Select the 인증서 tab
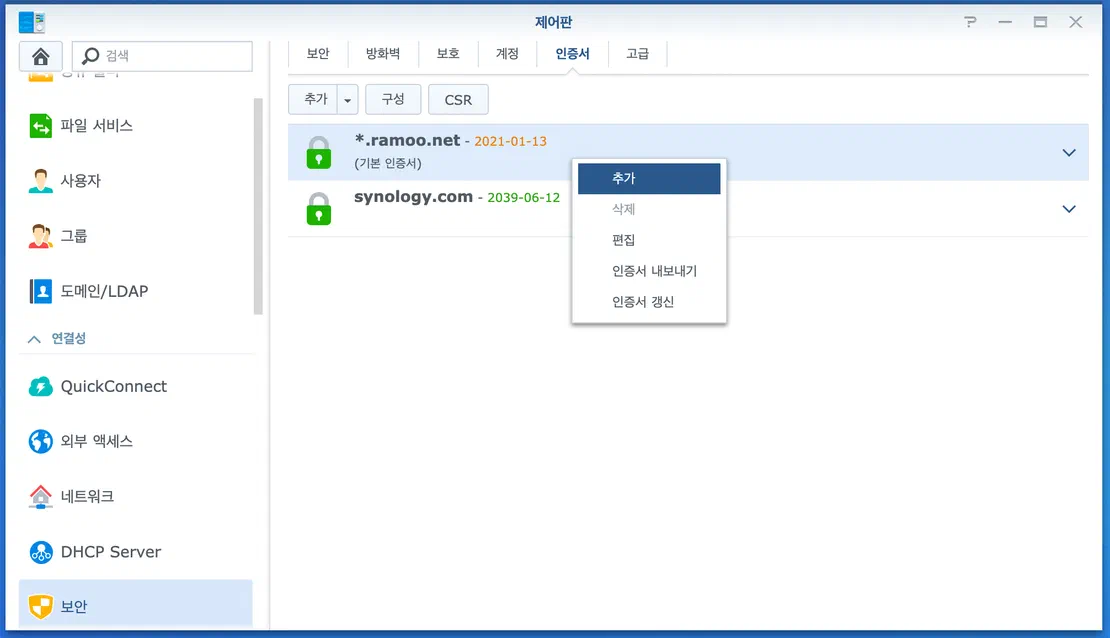Viewport: 1110px width, 638px height. click(x=572, y=54)
